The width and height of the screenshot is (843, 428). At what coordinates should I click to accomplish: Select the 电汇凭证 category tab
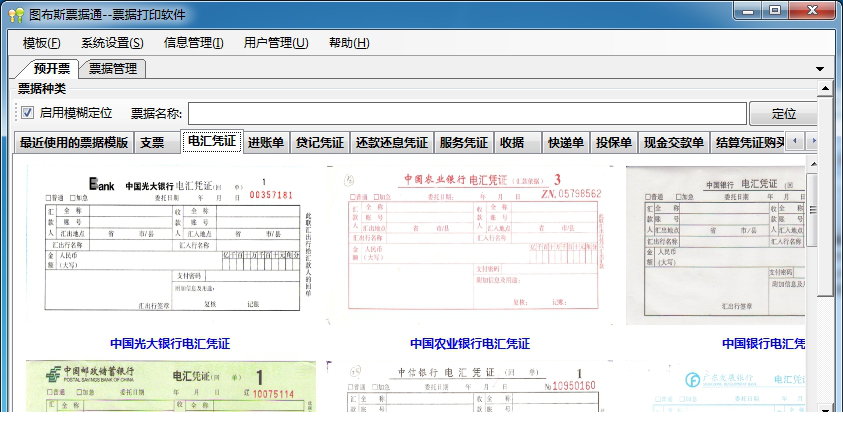click(212, 141)
